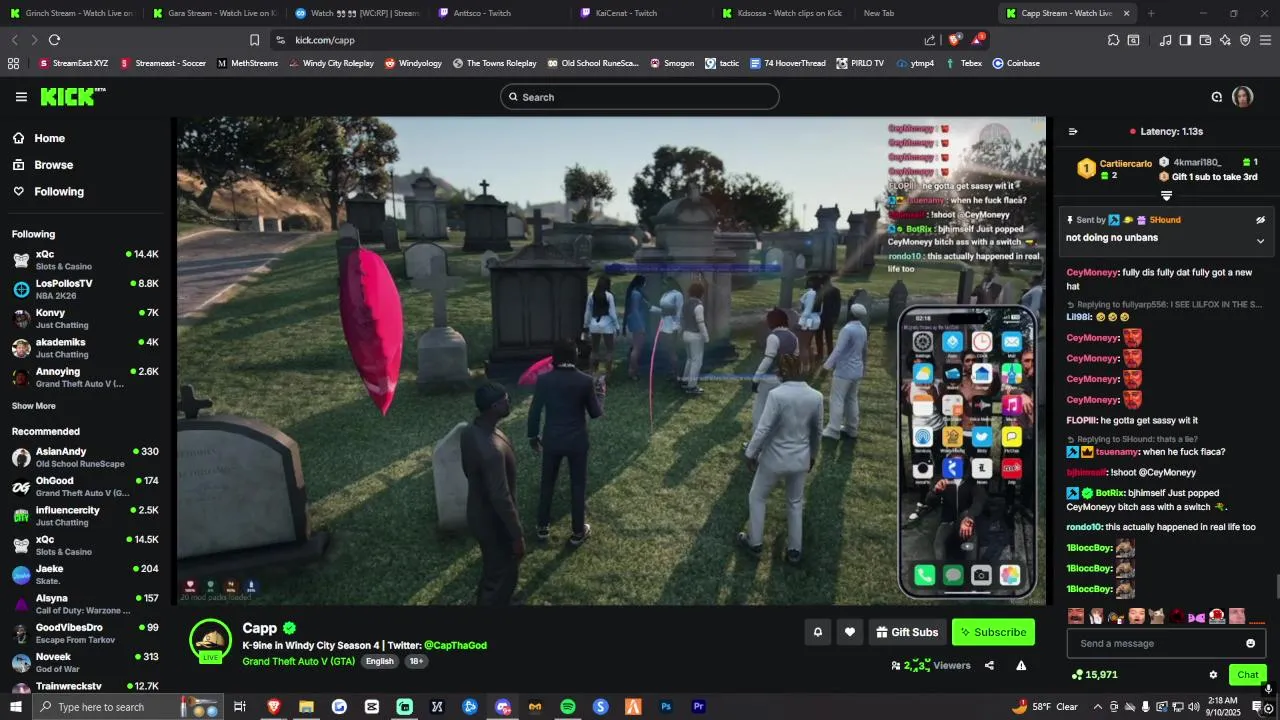Click the Kick search box

[640, 97]
